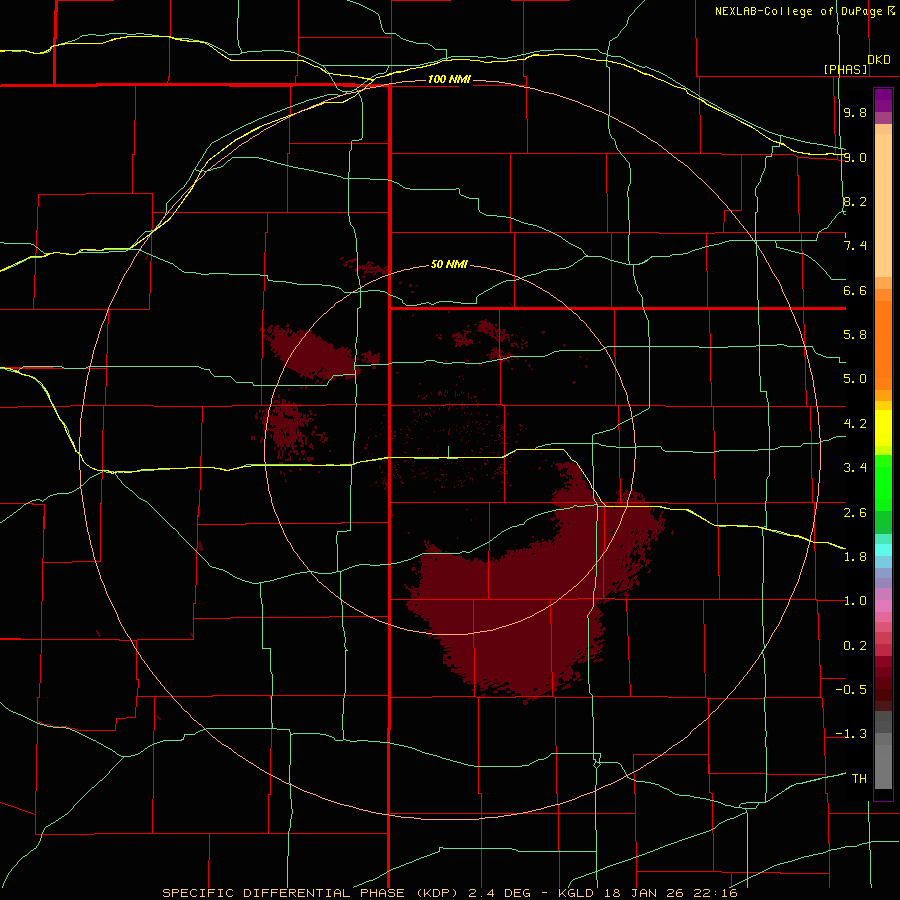Click the purple top band of color bar
Image resolution: width=900 pixels, height=900 pixels.
tap(883, 100)
